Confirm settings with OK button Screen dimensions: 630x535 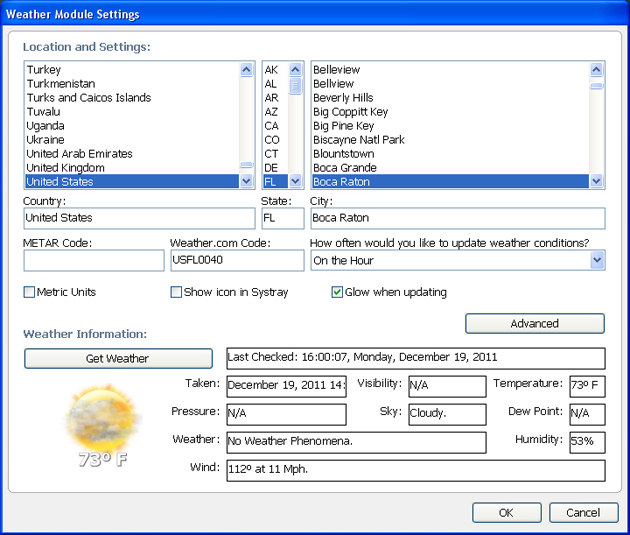pos(506,512)
